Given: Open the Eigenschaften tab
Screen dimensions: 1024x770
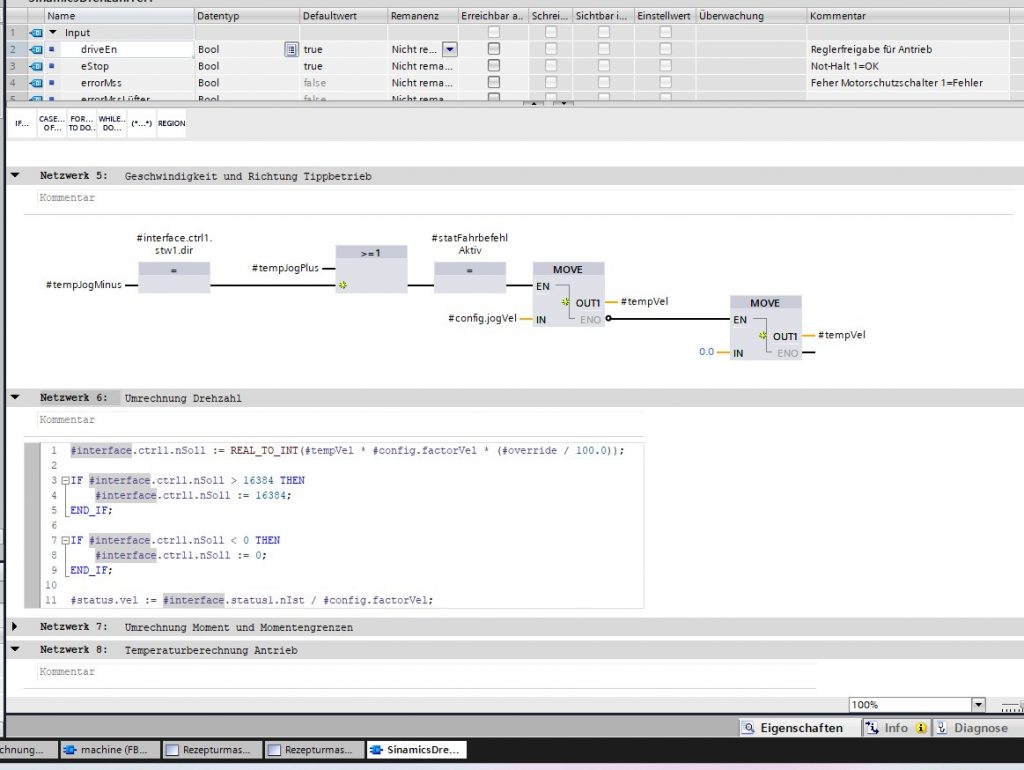Looking at the screenshot, I should click(793, 728).
